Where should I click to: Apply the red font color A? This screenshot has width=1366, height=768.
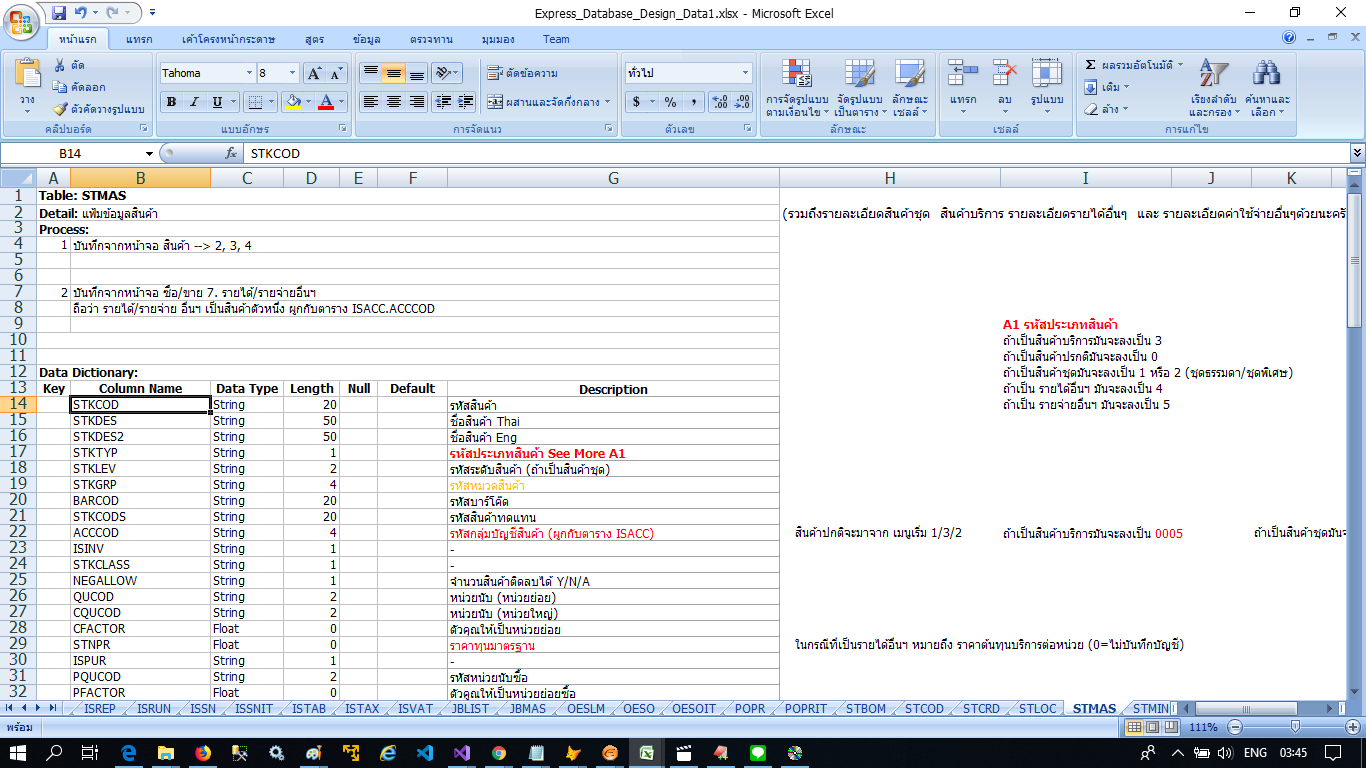coord(325,102)
